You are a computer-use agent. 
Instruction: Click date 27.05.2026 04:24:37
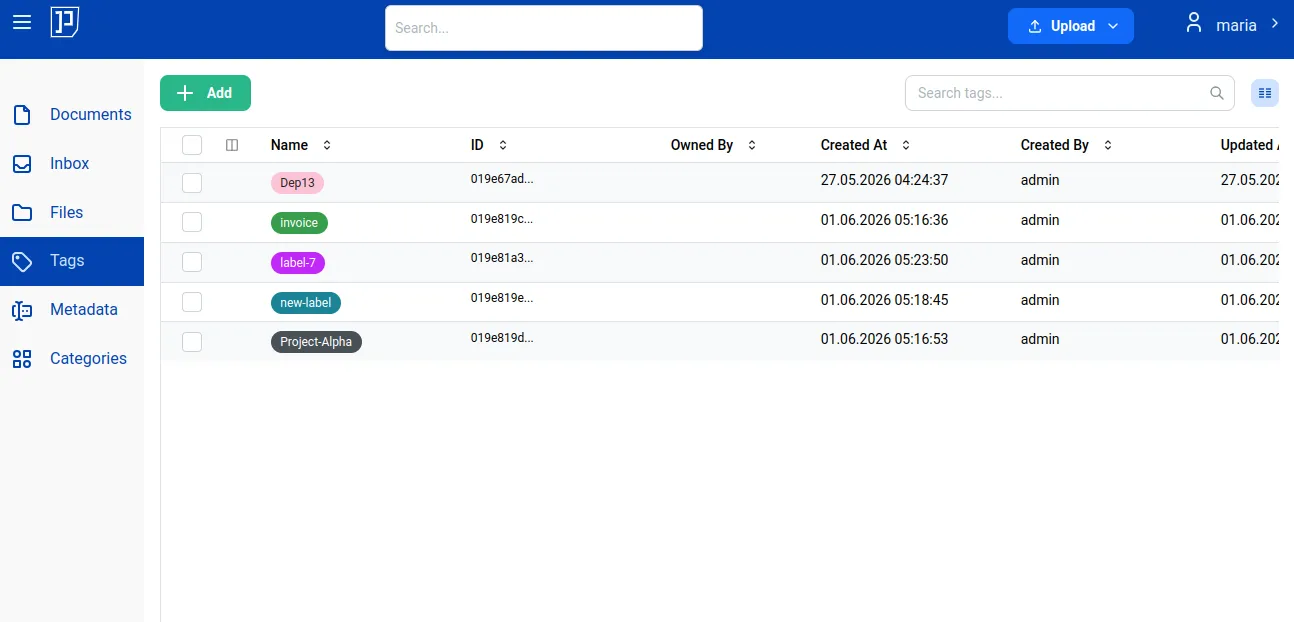click(884, 180)
